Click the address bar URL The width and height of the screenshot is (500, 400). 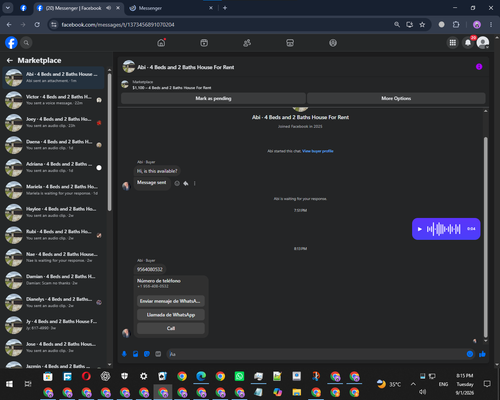(x=118, y=25)
